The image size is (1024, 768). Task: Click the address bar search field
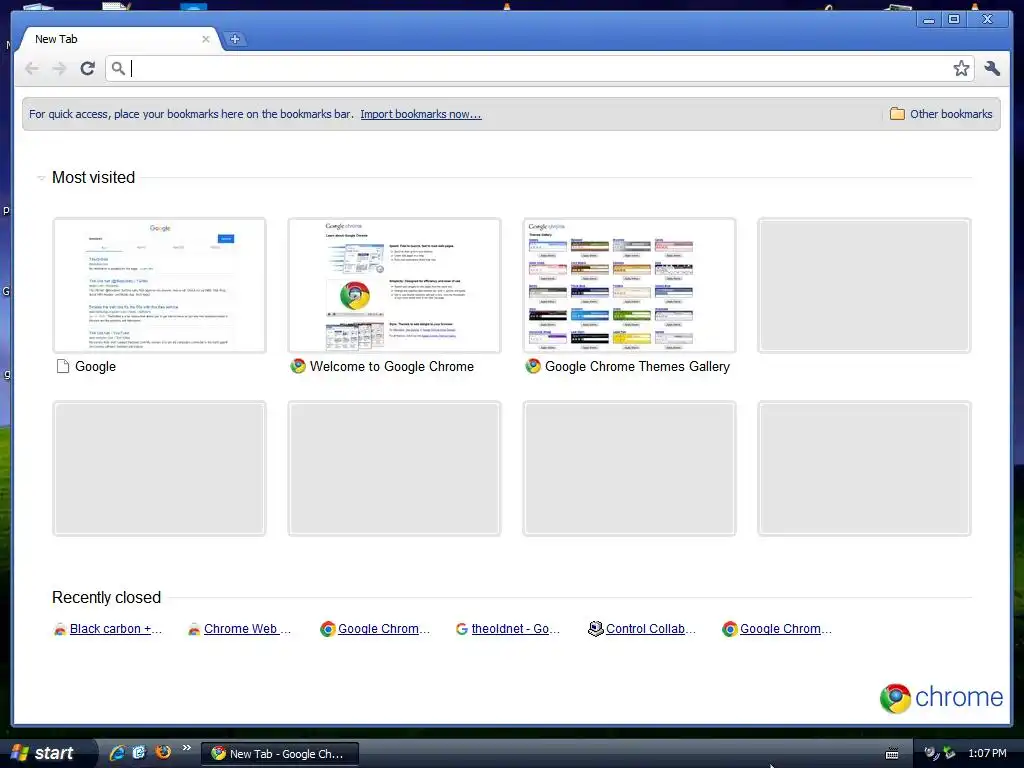point(539,68)
